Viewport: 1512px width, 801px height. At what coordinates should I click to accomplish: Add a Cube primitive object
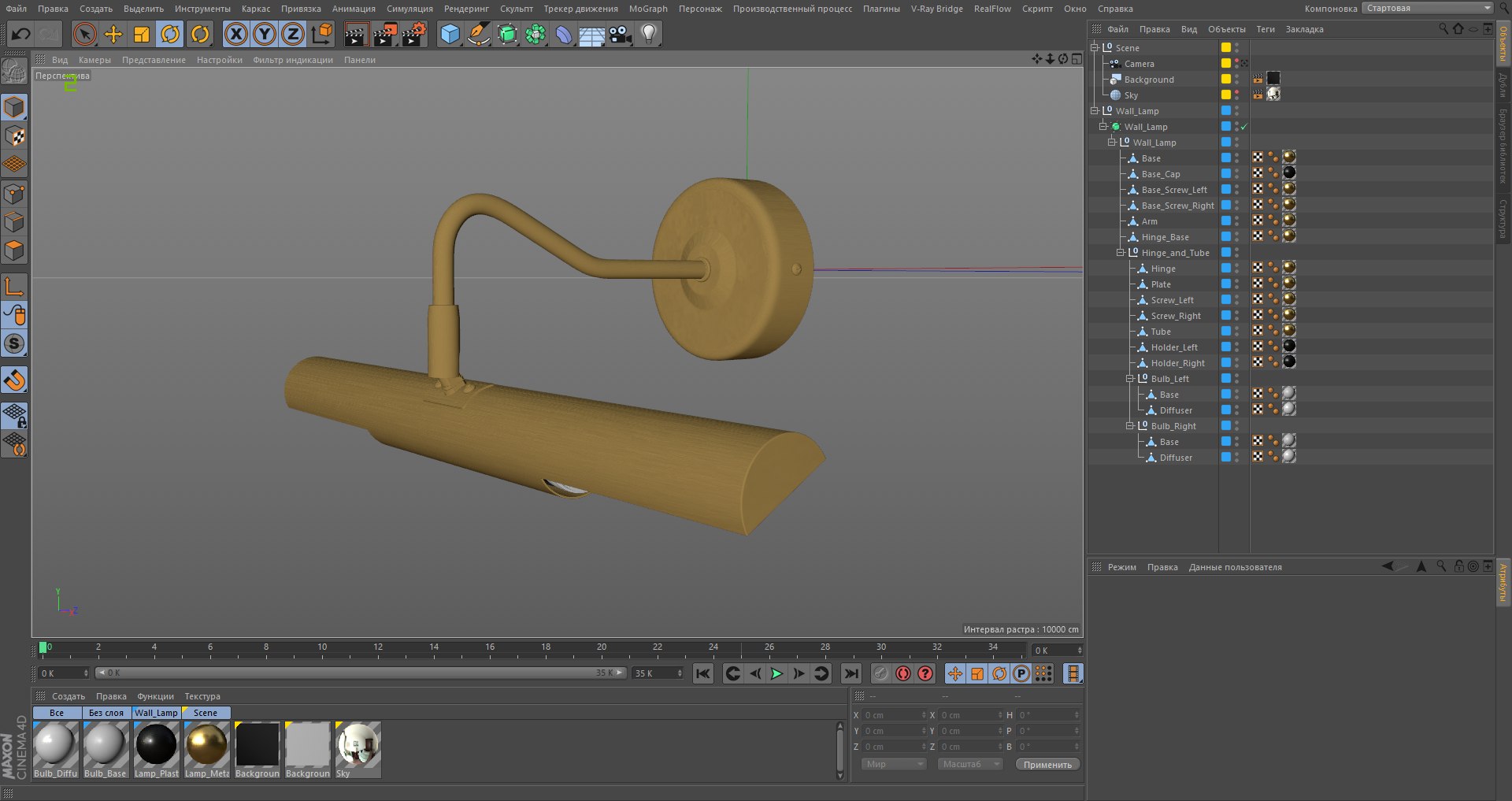450,34
